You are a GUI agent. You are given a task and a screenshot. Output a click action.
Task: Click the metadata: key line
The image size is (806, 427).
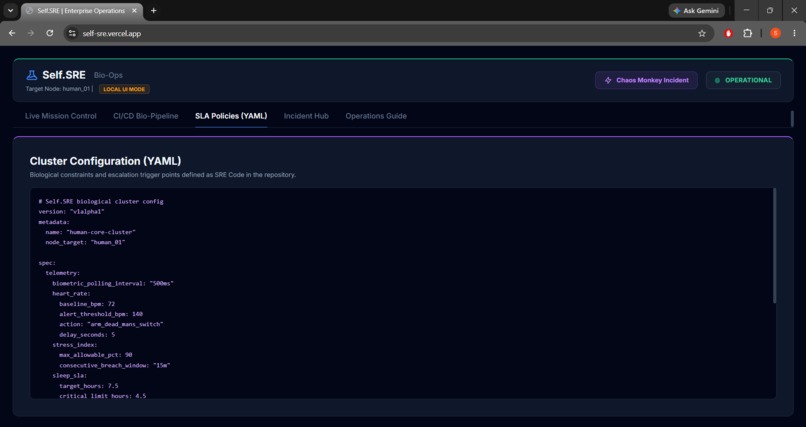click(54, 222)
